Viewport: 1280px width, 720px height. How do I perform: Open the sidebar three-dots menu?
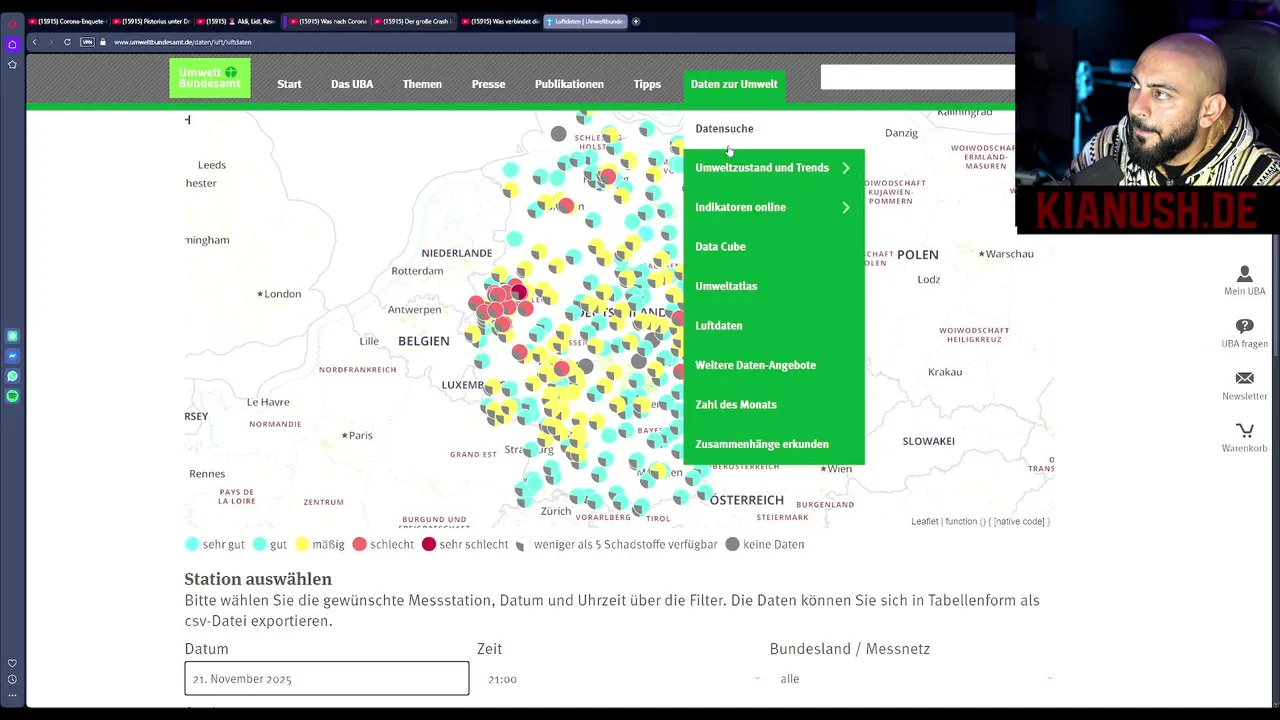(x=12, y=697)
